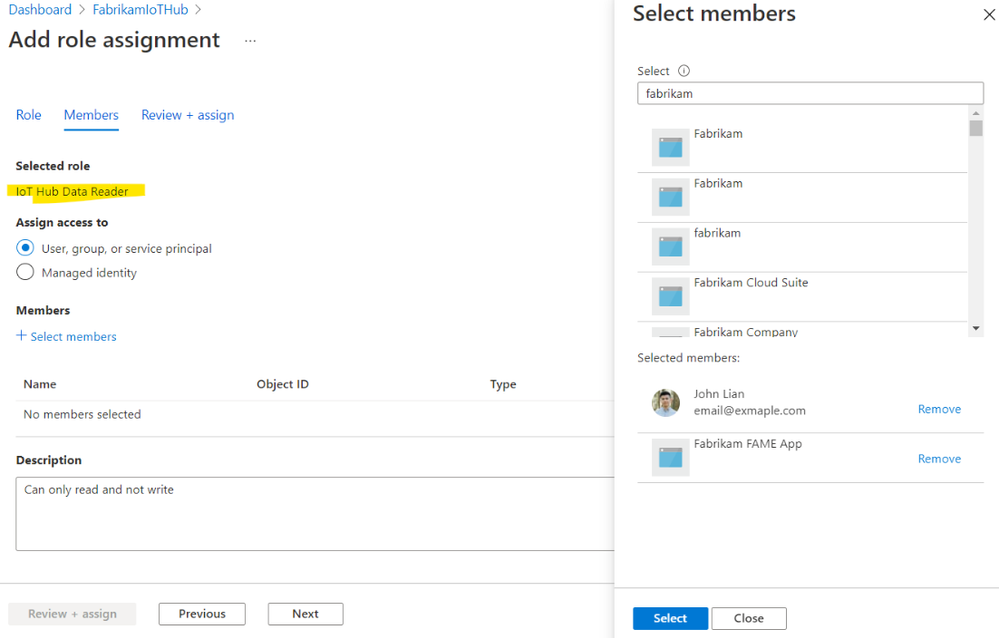Click the ellipsis next to Add role assignment

[249, 40]
